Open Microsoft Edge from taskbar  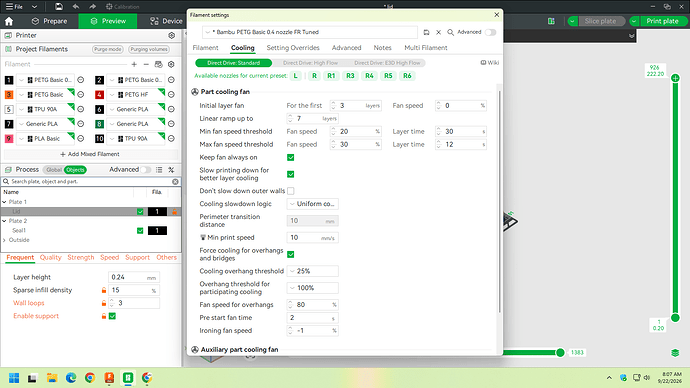coord(71,378)
